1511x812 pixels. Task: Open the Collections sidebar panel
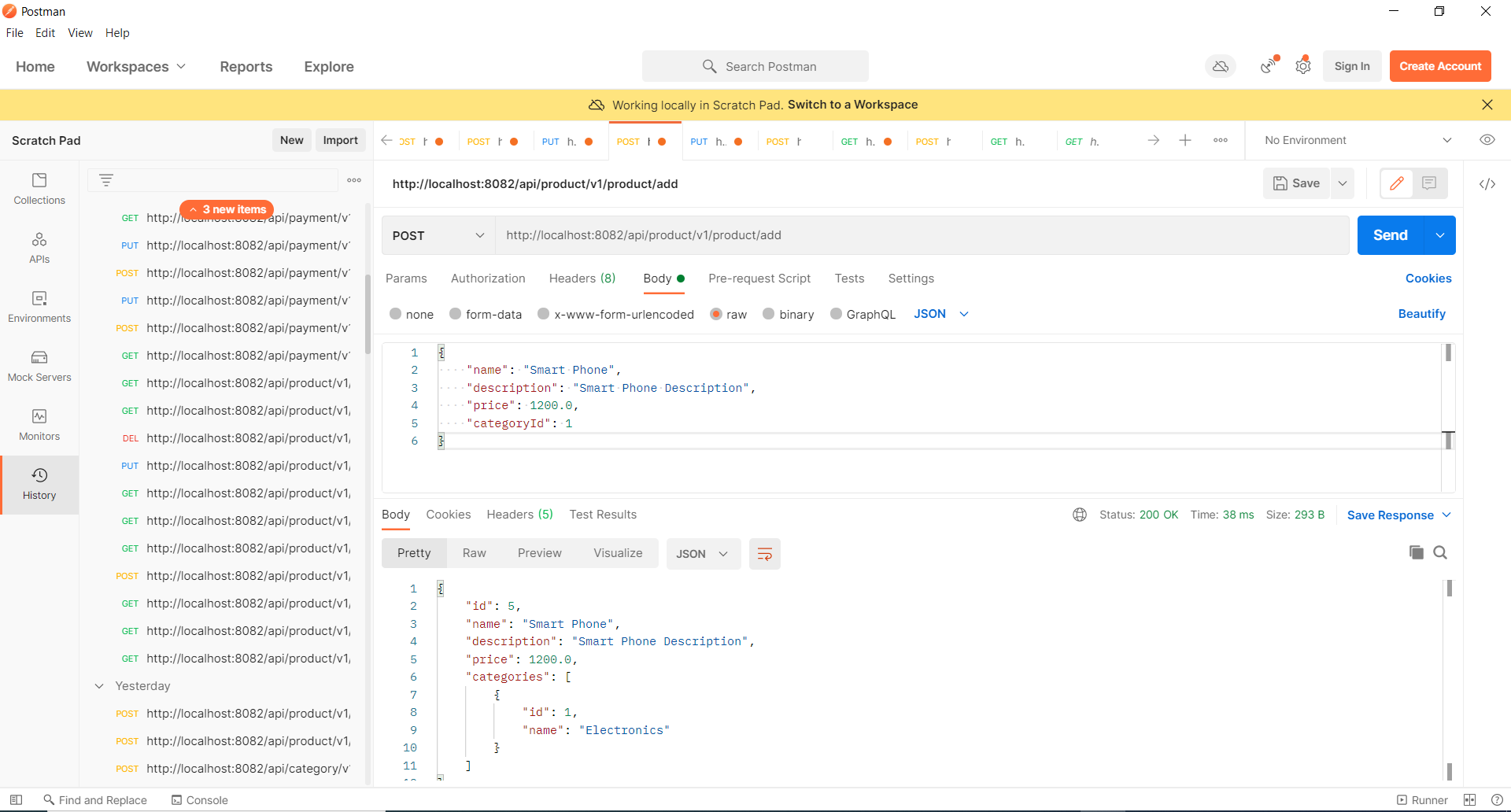39,189
